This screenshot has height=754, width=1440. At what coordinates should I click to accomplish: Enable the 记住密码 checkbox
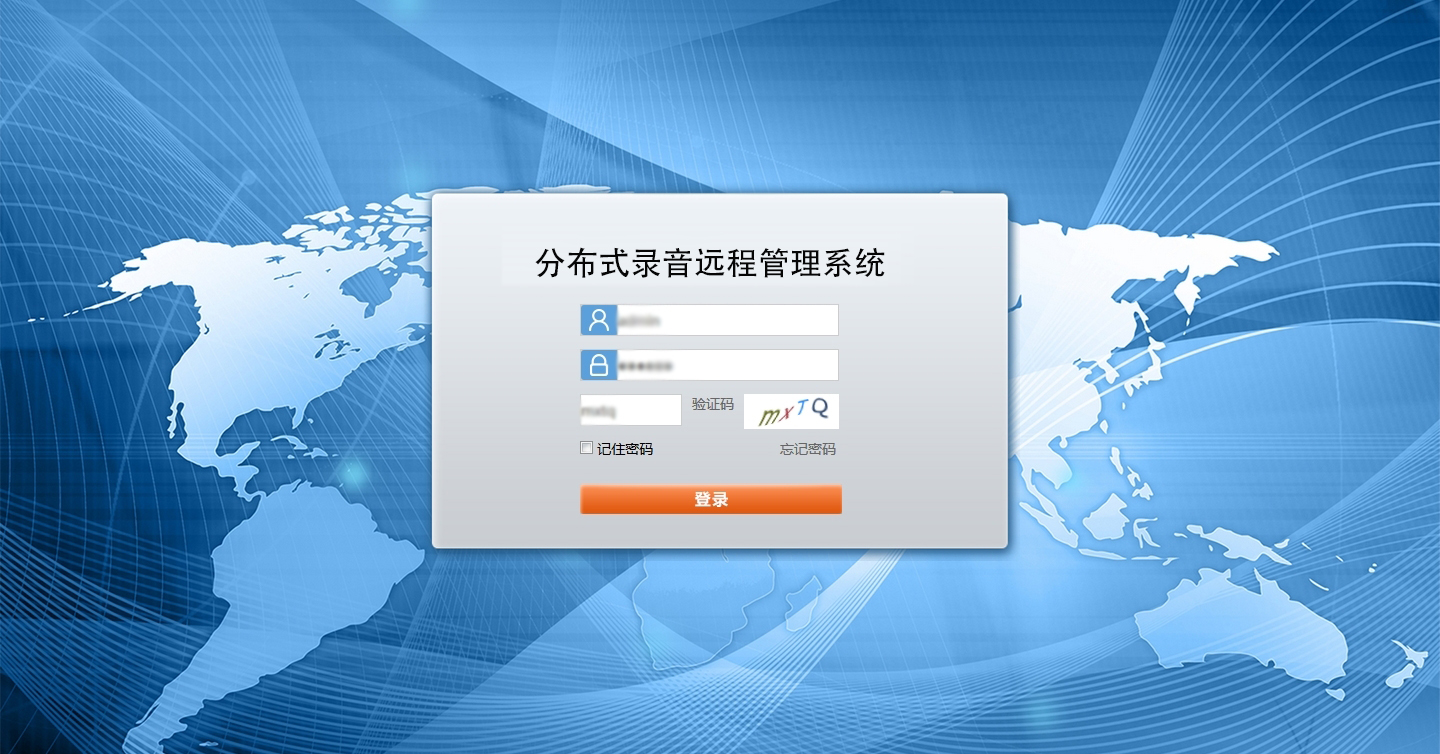pos(587,449)
